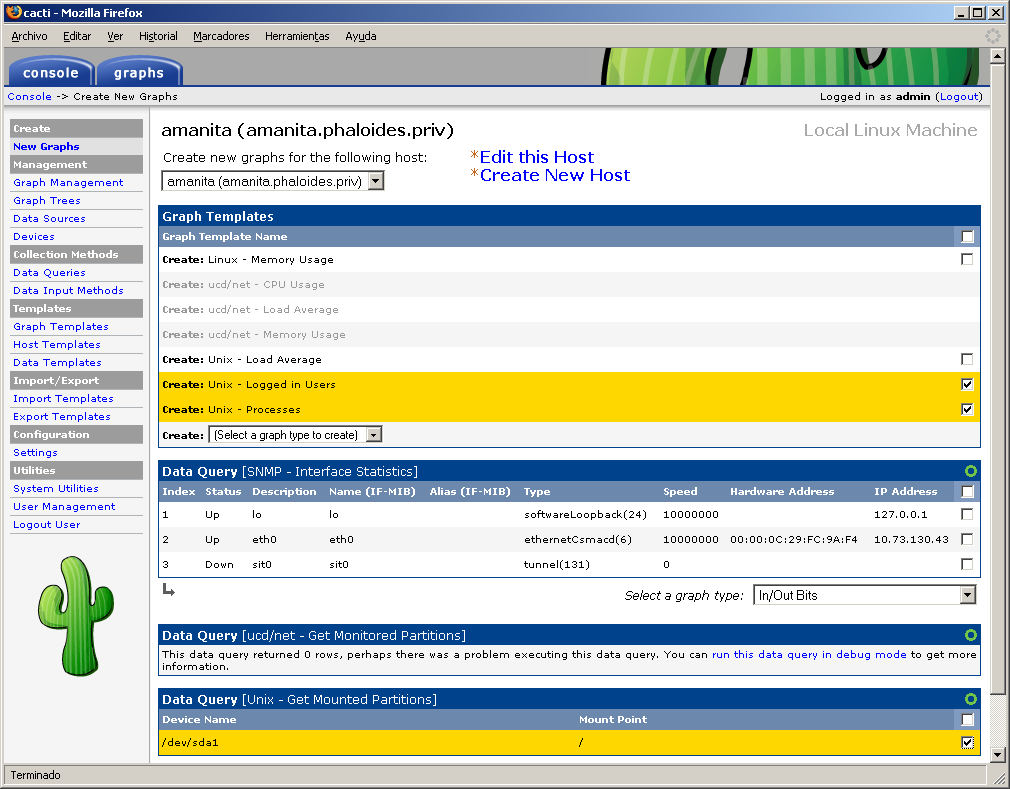
Task: Click the Create New Host link
Action: click(x=555, y=175)
